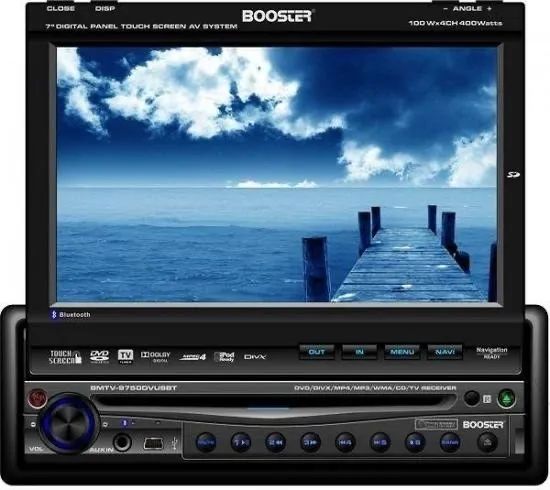Viewport: 550px width, 490px height.
Task: Click the previous track preset 2 button
Action: tap(275, 442)
